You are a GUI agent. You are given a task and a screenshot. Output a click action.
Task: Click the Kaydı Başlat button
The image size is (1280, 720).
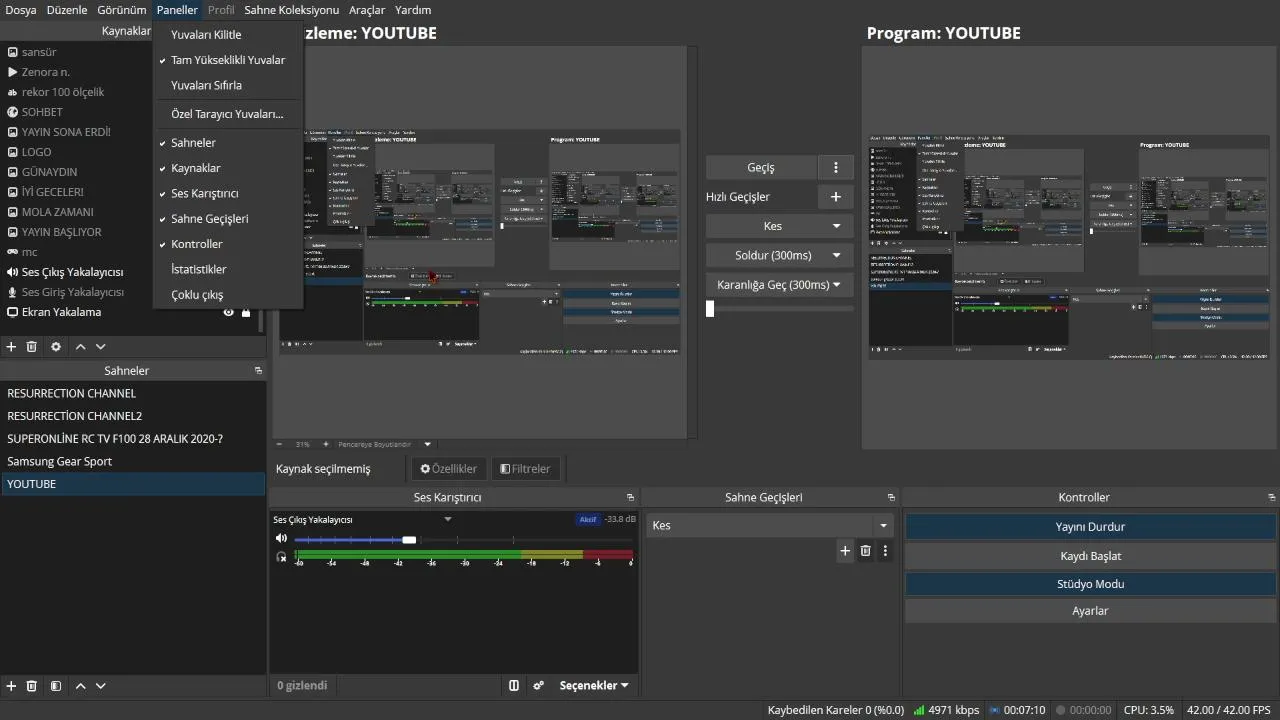(1090, 556)
